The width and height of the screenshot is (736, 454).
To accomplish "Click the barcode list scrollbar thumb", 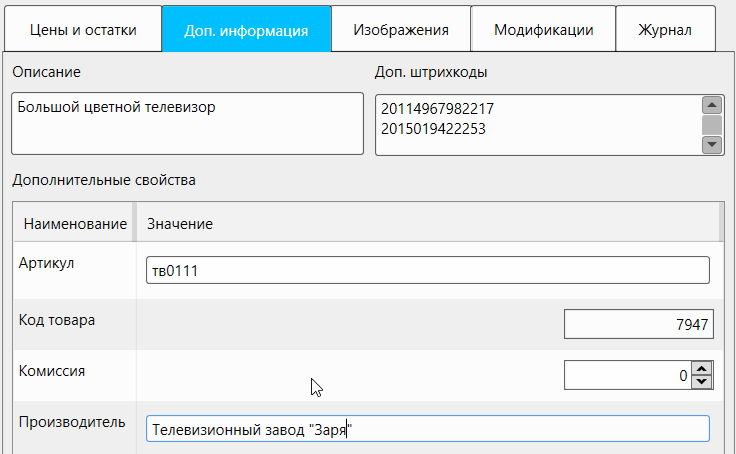I will coord(712,125).
